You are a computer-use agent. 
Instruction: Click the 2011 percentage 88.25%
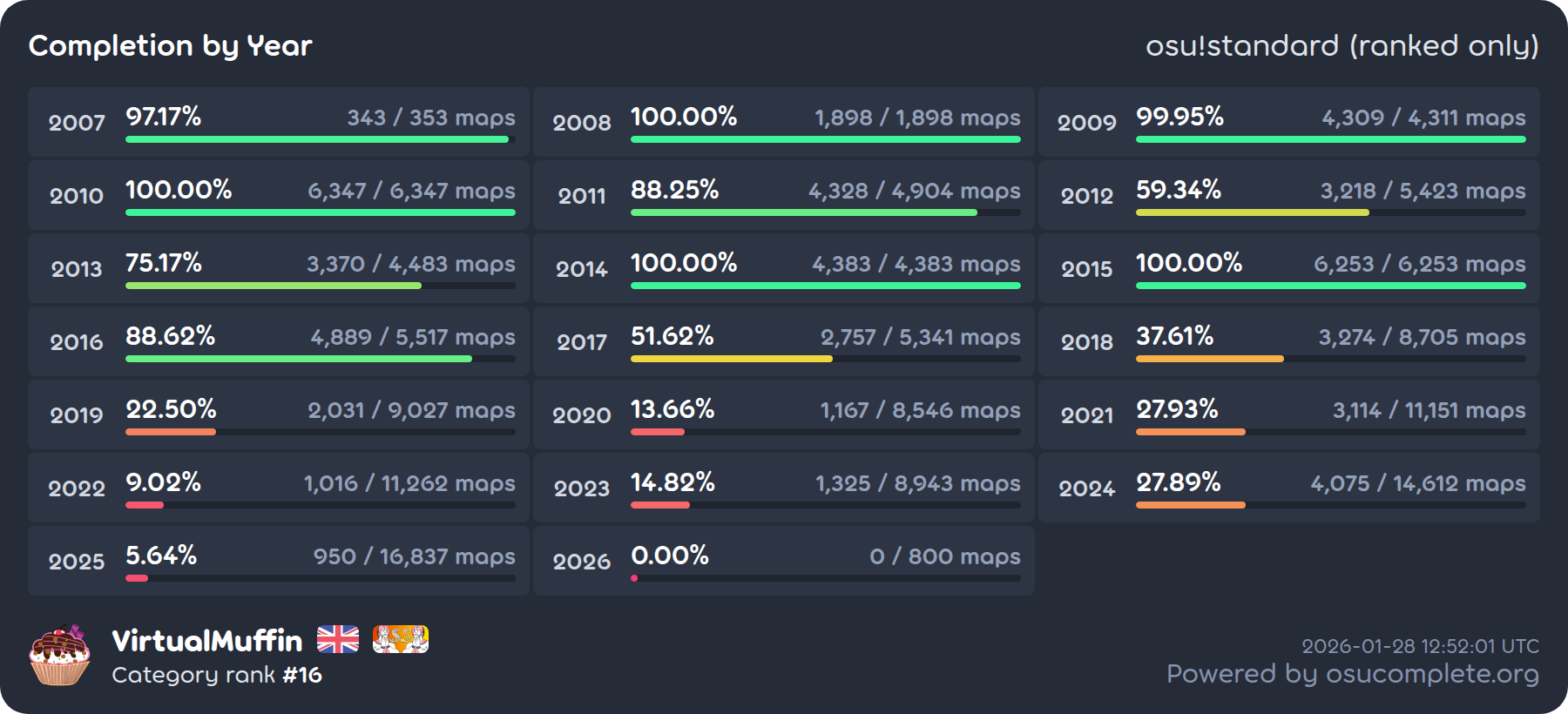674,190
